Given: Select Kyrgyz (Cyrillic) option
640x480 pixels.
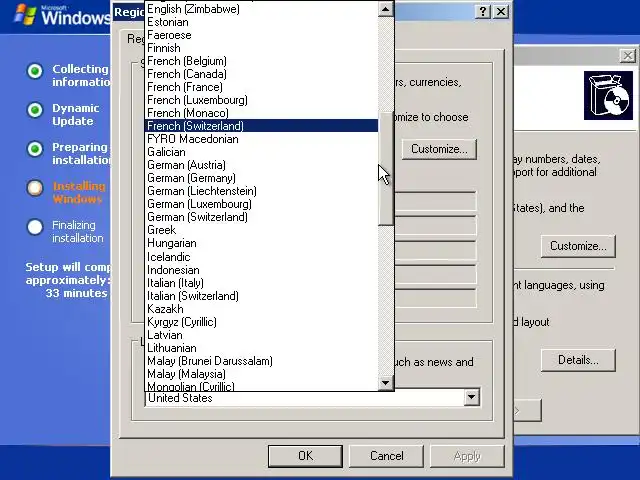Looking at the screenshot, I should [261, 322].
